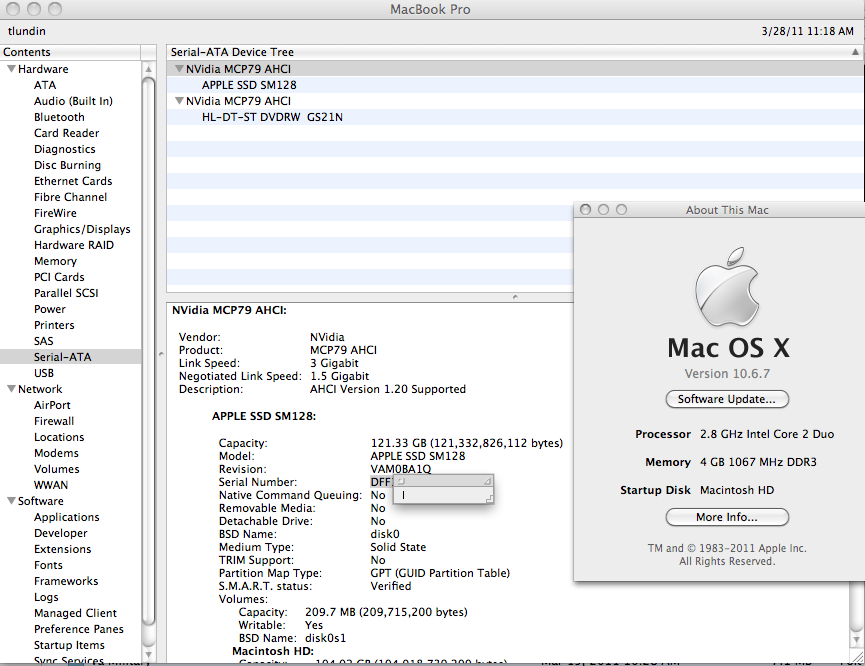The image size is (865, 666).
Task: Select first NVidia MCP79 AHCI row
Action: tap(515, 69)
